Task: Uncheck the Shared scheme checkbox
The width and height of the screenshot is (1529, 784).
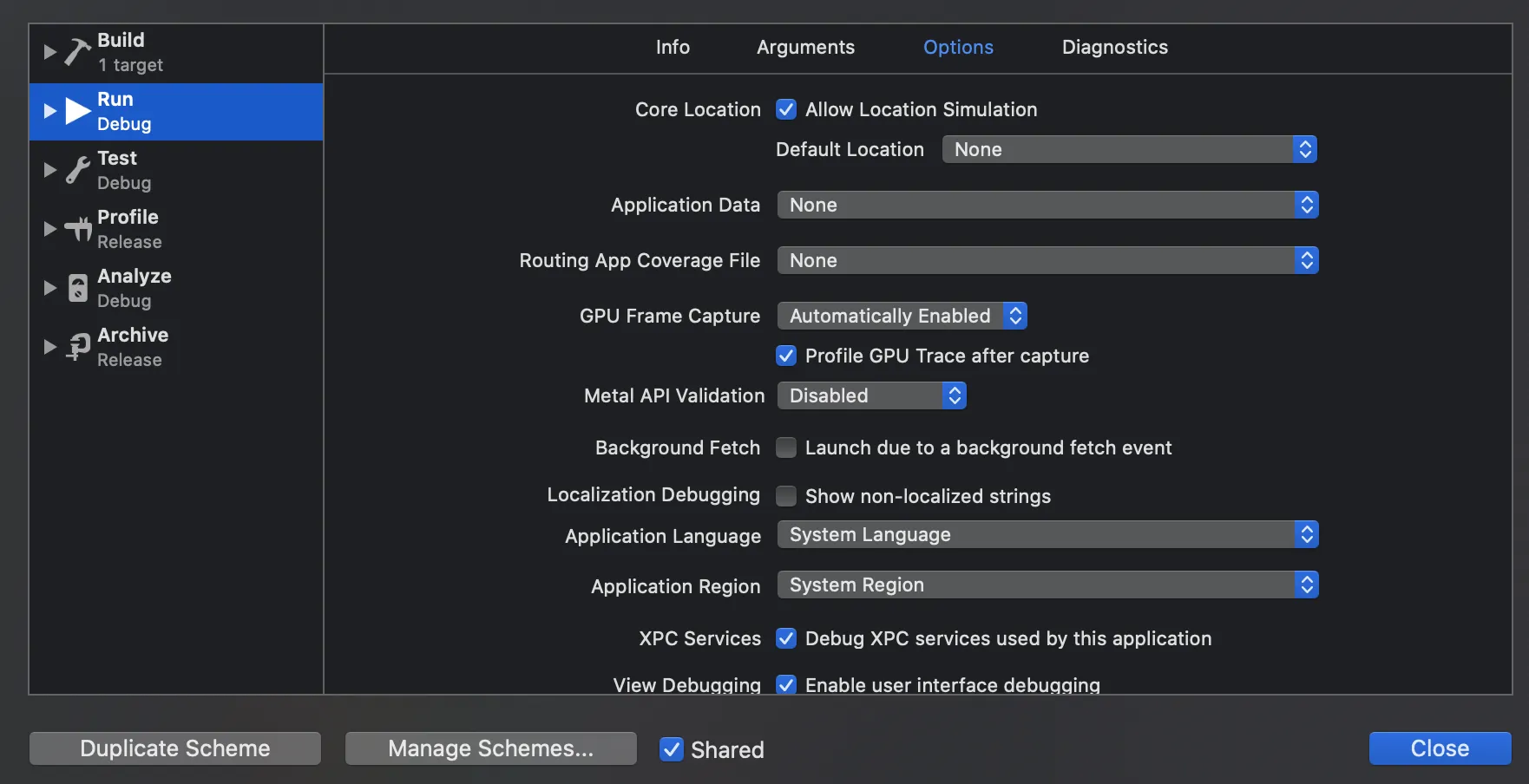Action: click(672, 749)
